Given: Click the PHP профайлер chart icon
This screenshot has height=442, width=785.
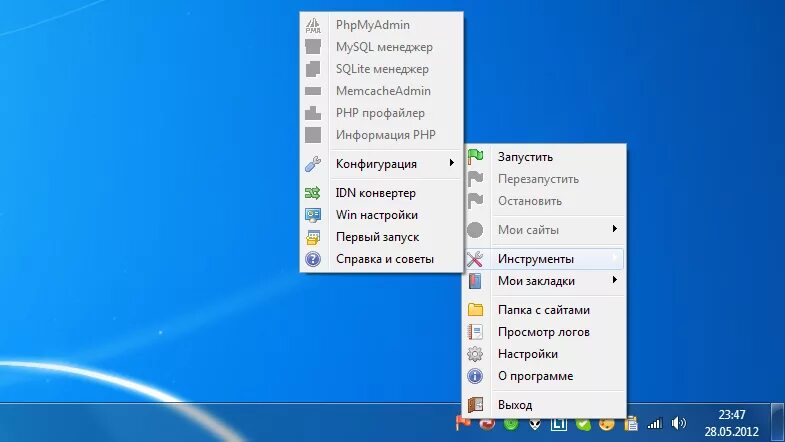Looking at the screenshot, I should pos(313,113).
